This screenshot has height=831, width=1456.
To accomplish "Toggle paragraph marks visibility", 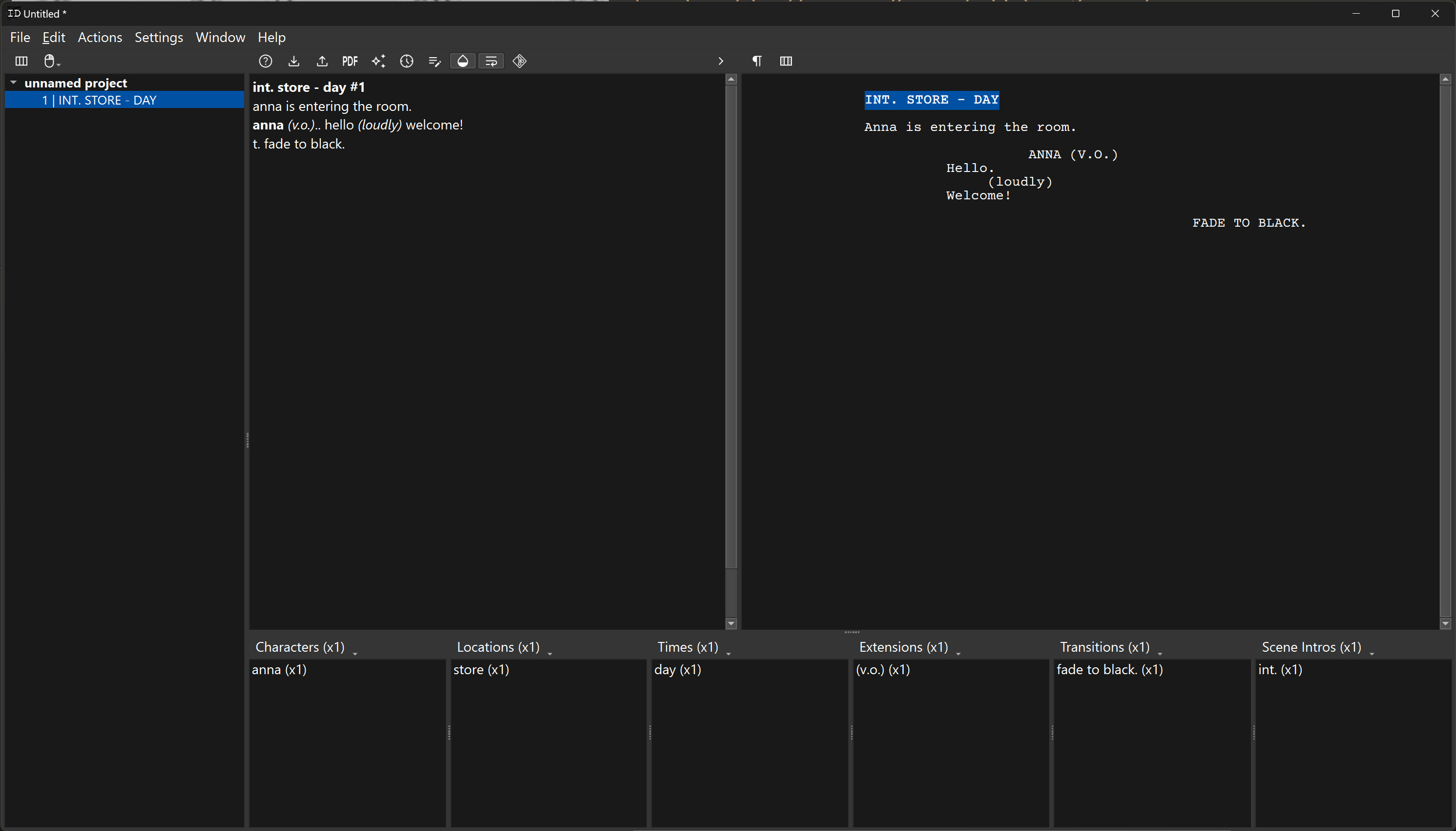I will point(757,61).
